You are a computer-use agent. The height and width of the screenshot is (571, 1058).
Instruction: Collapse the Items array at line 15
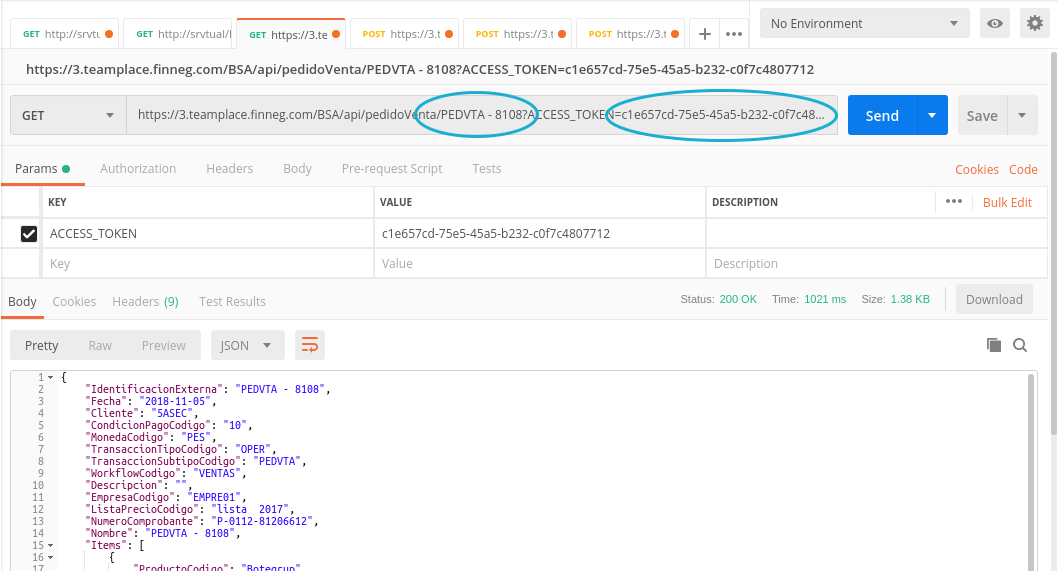click(50, 546)
